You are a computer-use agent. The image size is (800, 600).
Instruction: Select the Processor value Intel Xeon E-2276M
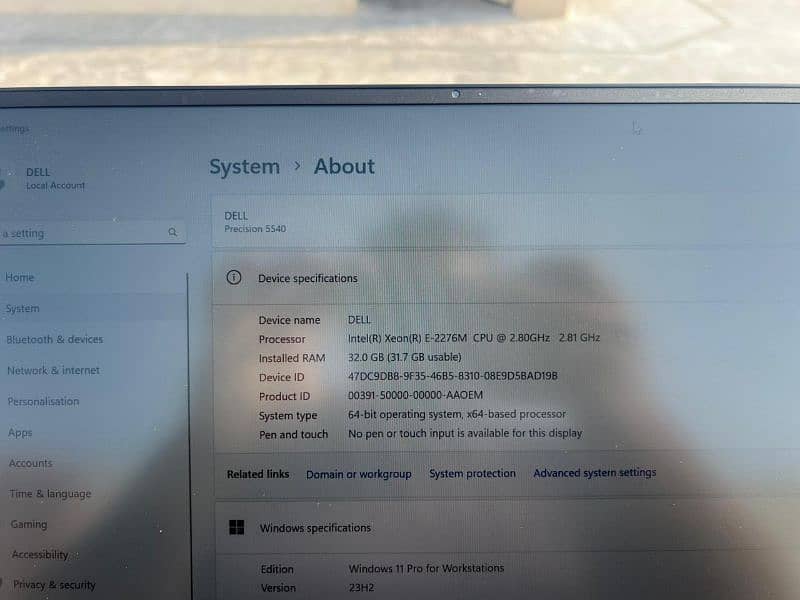474,338
